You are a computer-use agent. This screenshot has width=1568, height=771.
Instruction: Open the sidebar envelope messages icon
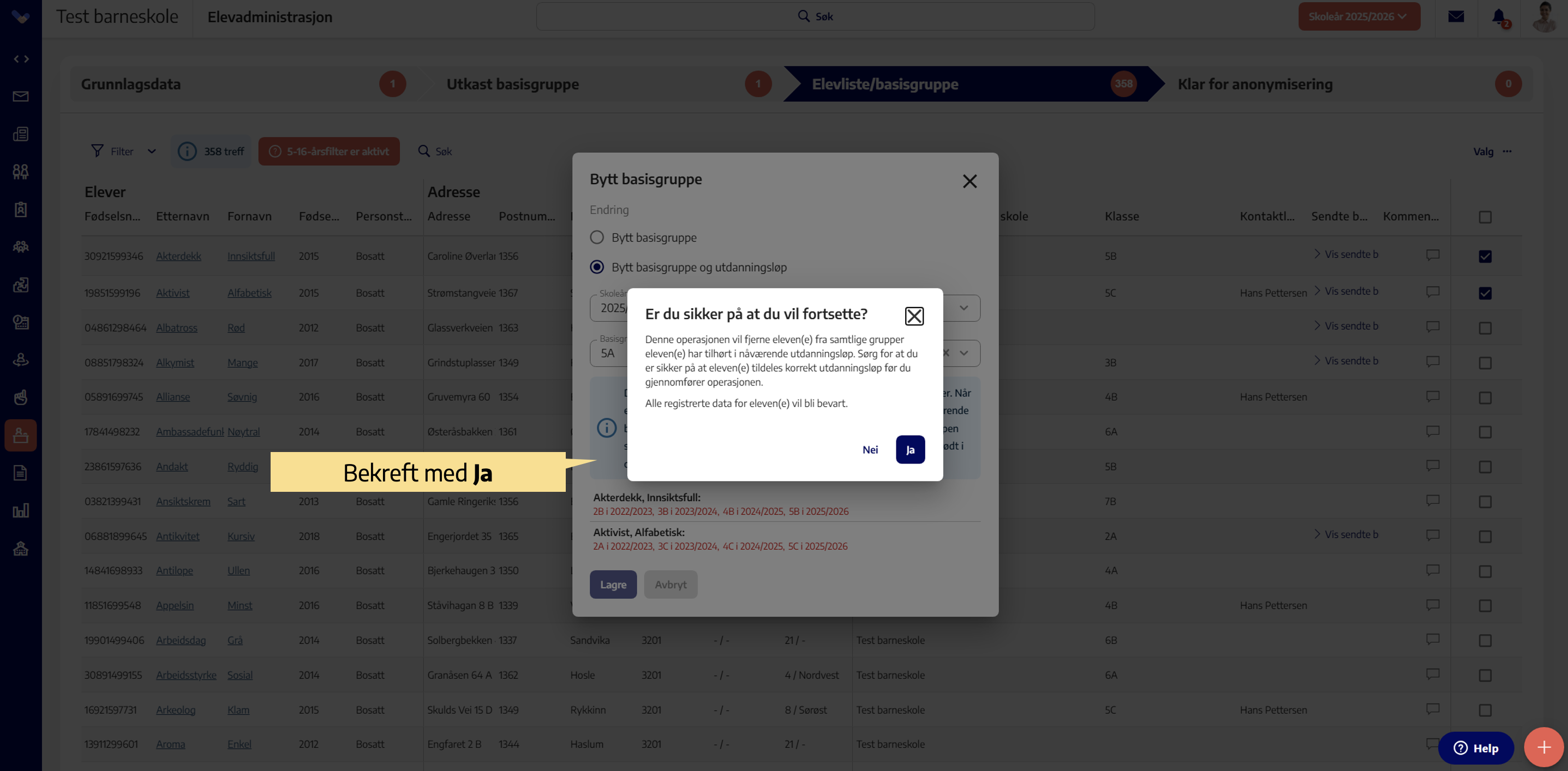pyautogui.click(x=21, y=96)
